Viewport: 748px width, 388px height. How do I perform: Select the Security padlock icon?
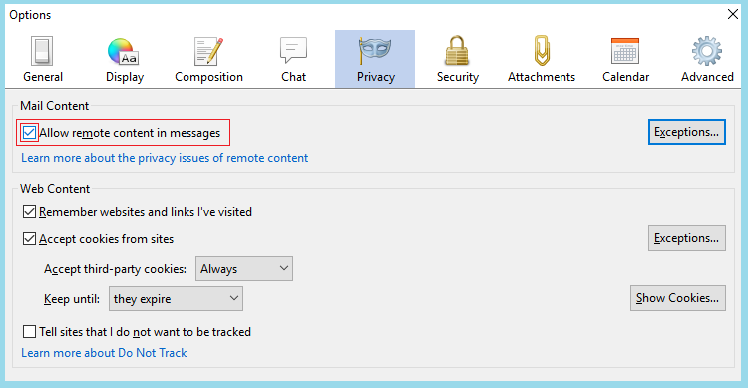[457, 51]
